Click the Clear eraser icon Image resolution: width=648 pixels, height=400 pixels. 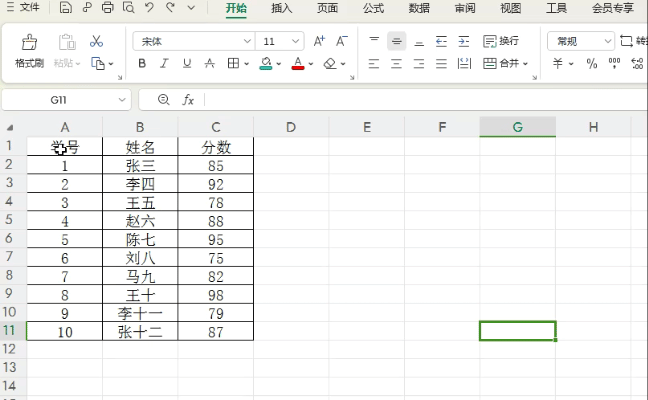(x=330, y=63)
